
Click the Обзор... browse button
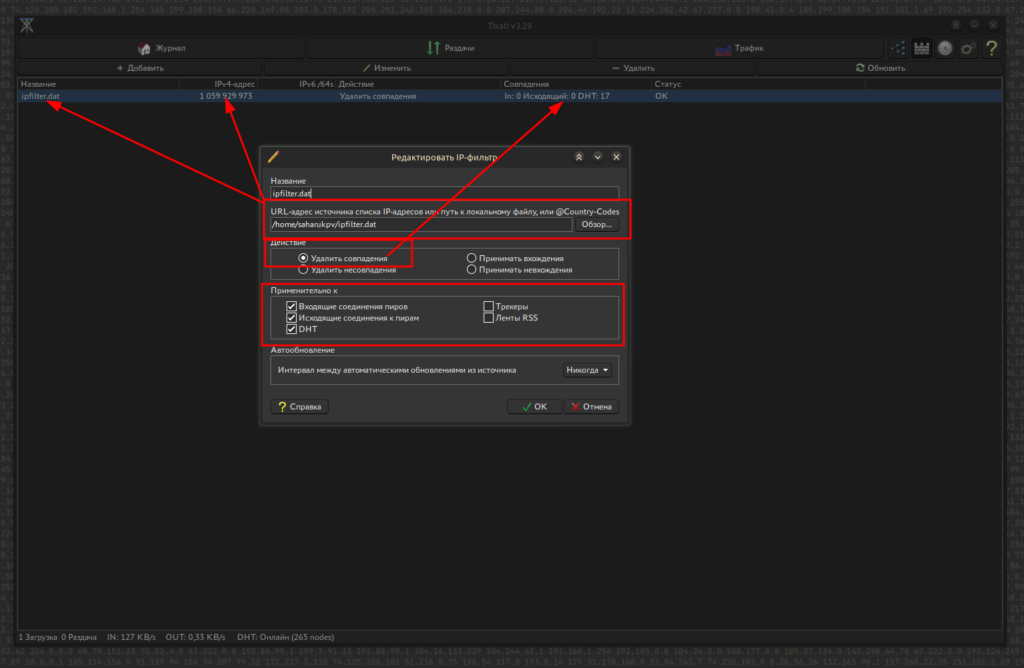[x=596, y=225]
